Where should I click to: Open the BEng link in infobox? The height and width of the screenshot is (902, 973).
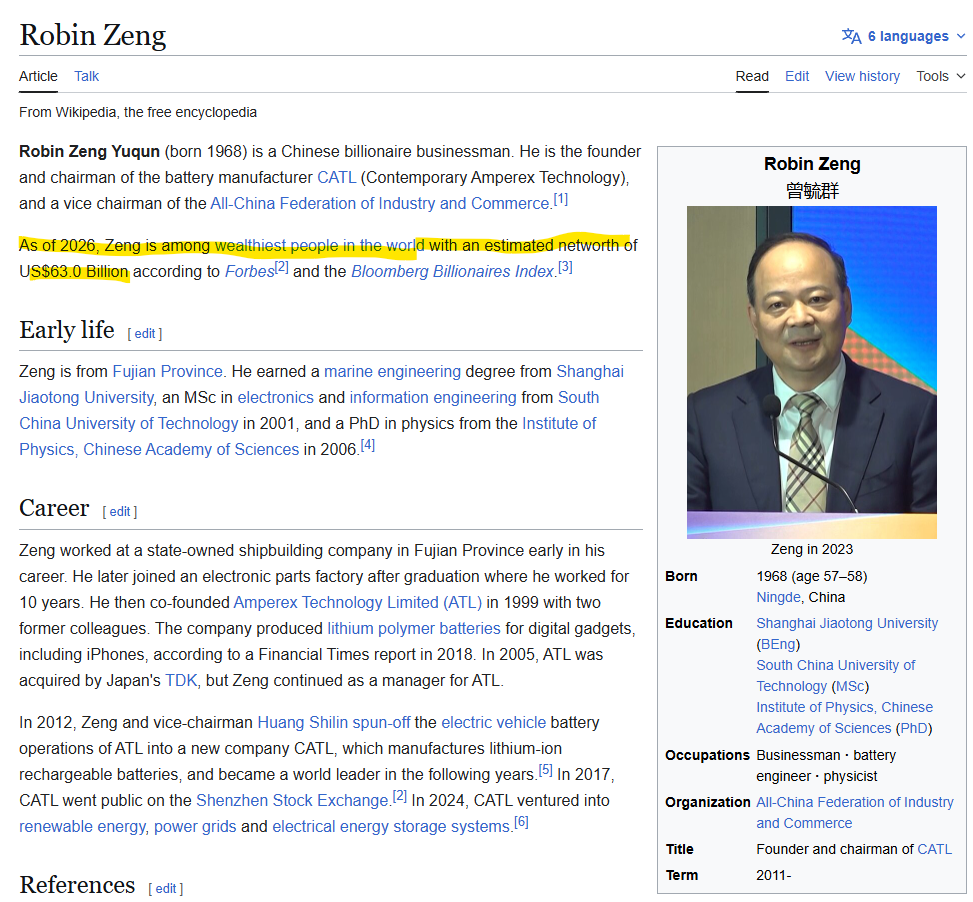coord(778,645)
